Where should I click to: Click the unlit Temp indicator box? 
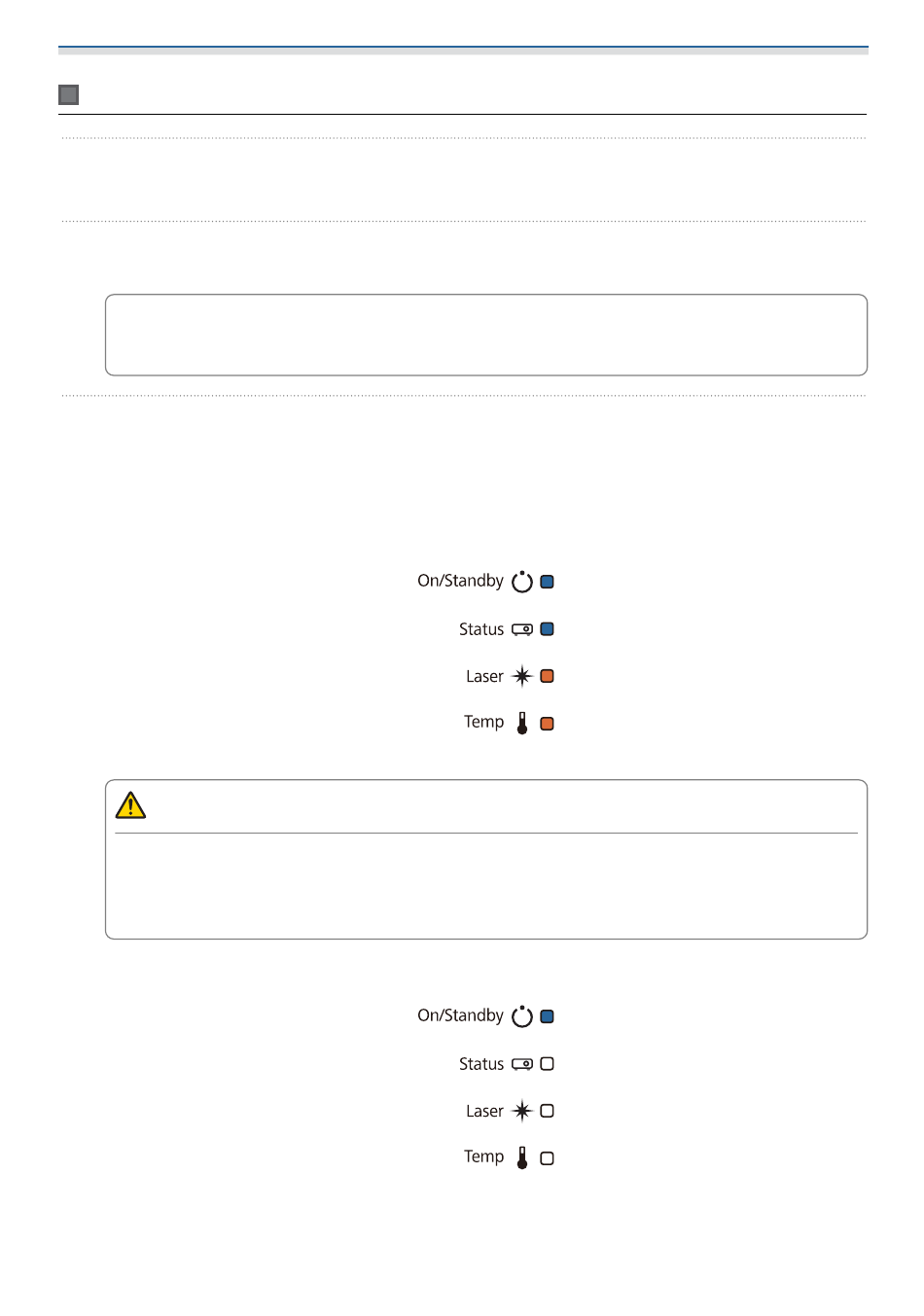[548, 1158]
